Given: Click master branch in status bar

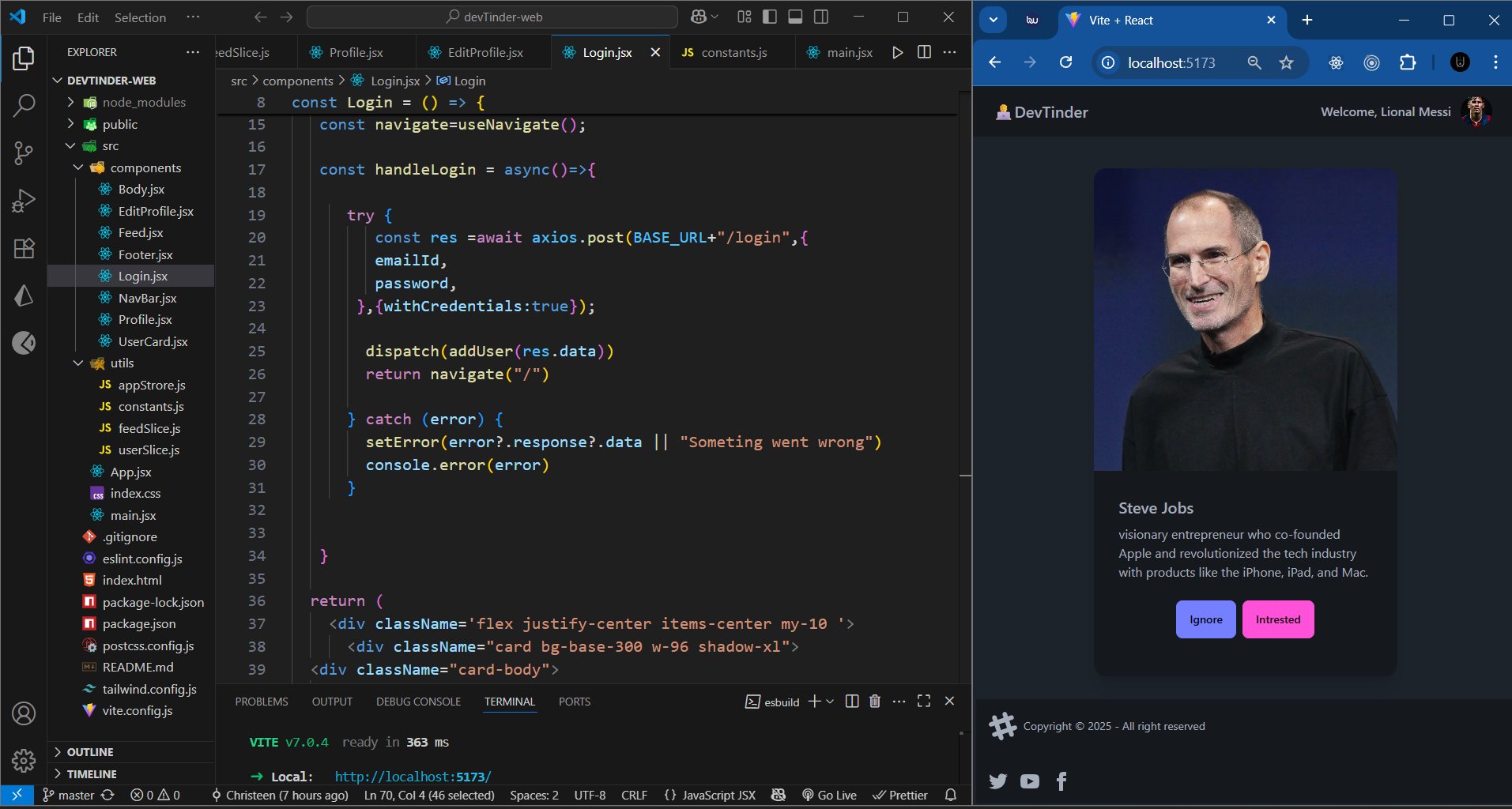Looking at the screenshot, I should click(69, 795).
